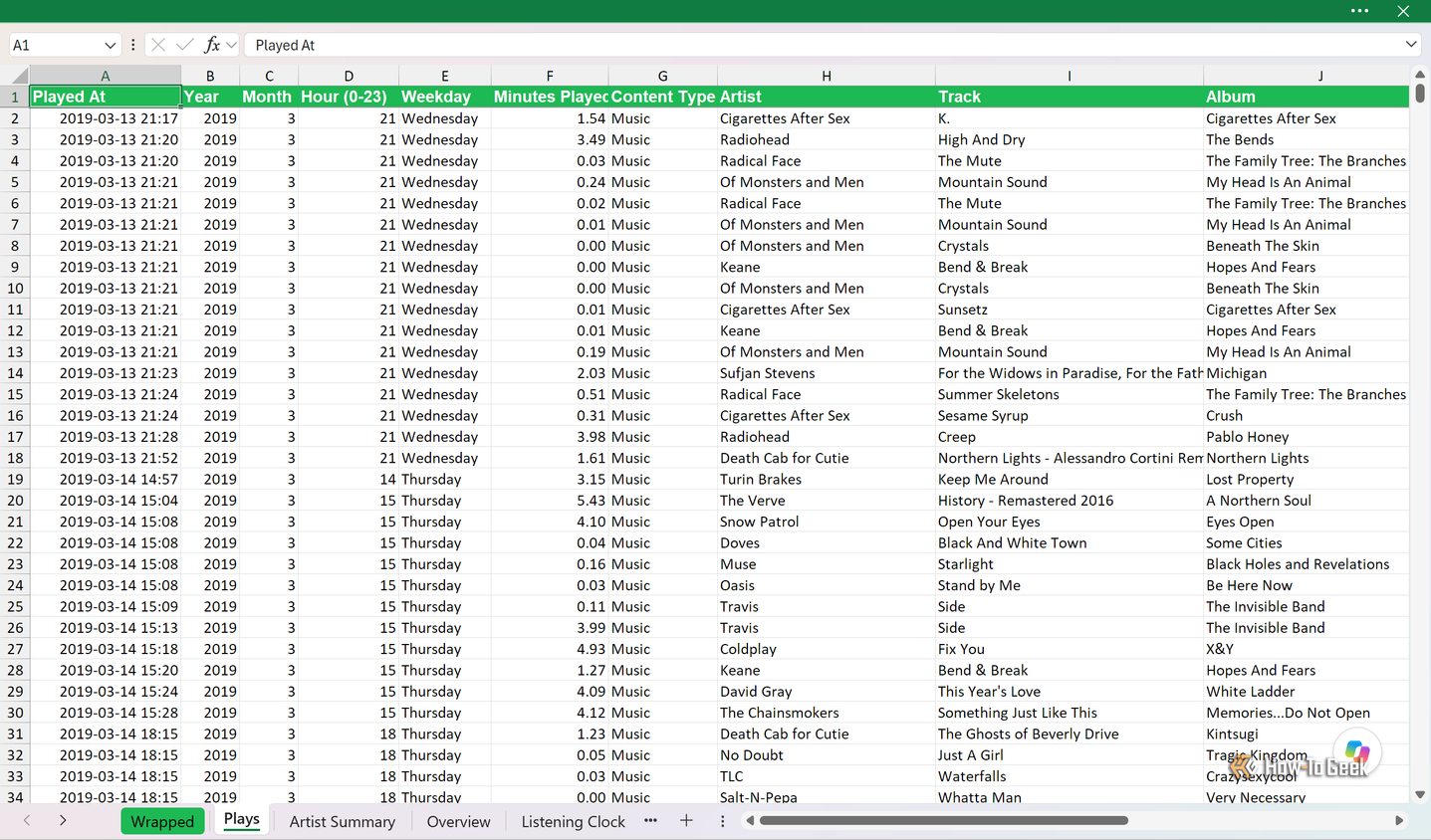Select the Content Type header cell
This screenshot has height=840, width=1431.
point(663,97)
